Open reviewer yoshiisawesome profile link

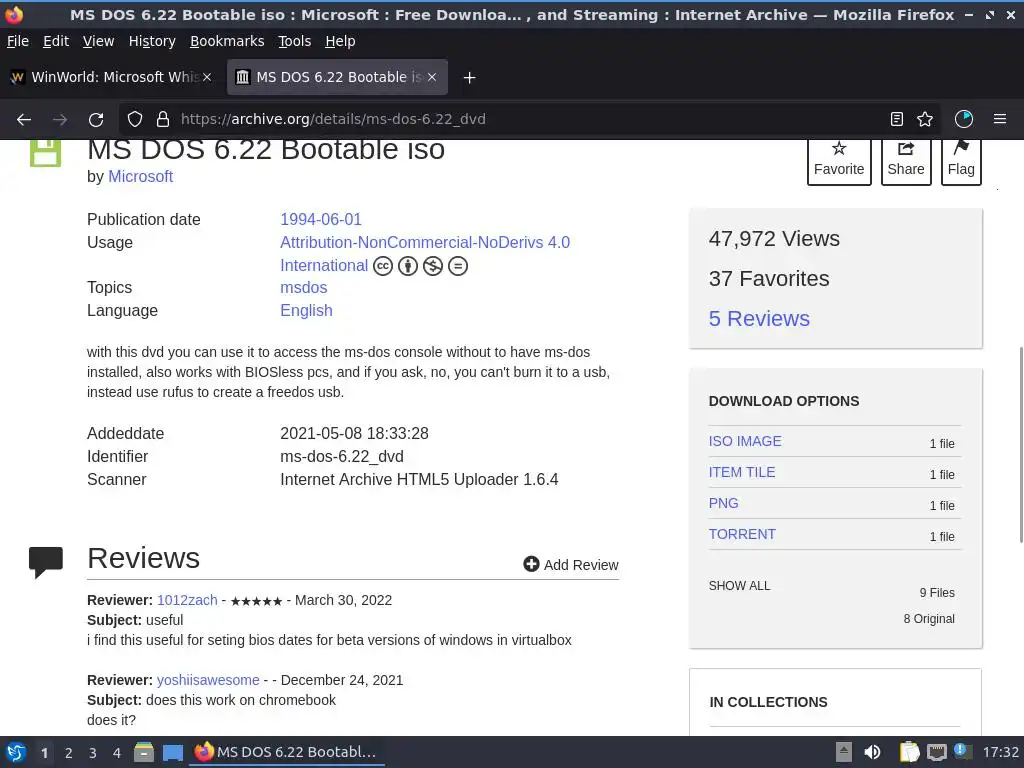208,680
